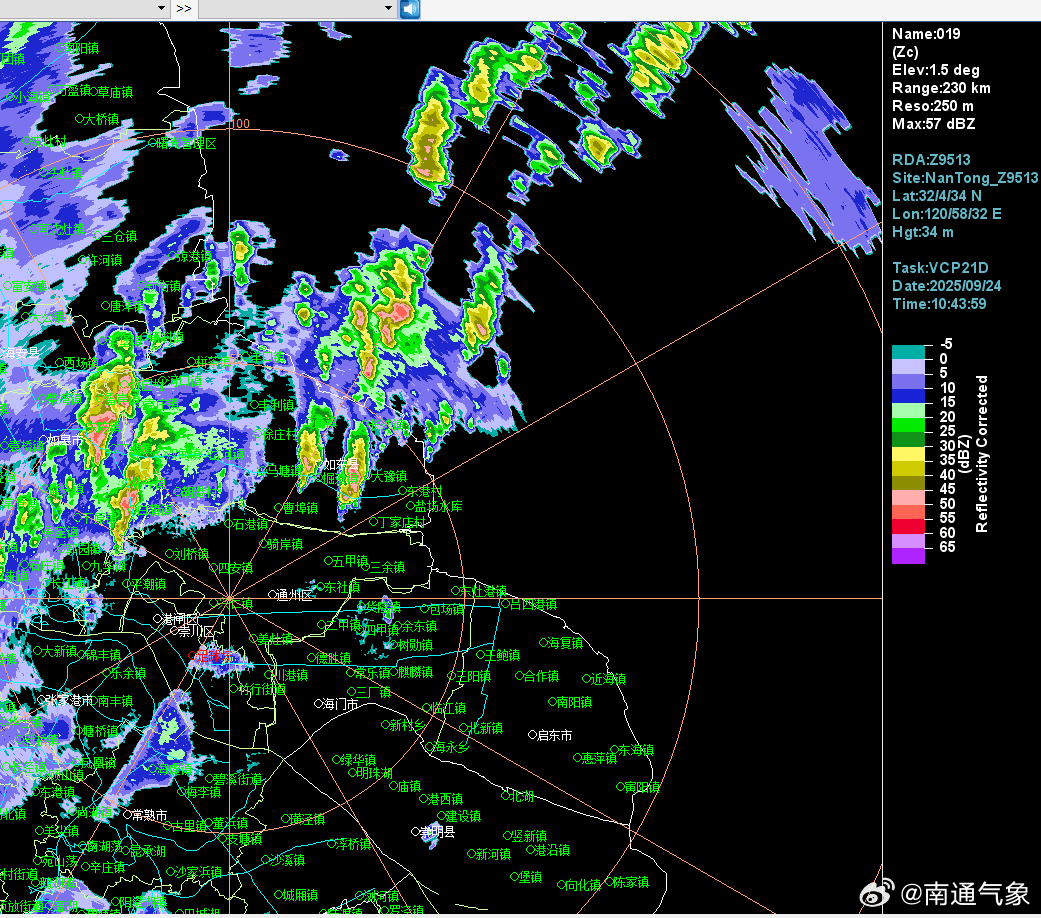Click the 刘桥镇 map label
This screenshot has width=1041, height=918.
click(x=191, y=554)
